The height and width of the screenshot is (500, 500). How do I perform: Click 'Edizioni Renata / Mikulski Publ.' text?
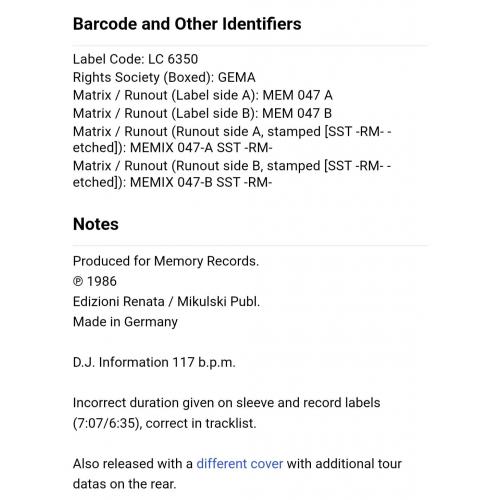point(166,302)
